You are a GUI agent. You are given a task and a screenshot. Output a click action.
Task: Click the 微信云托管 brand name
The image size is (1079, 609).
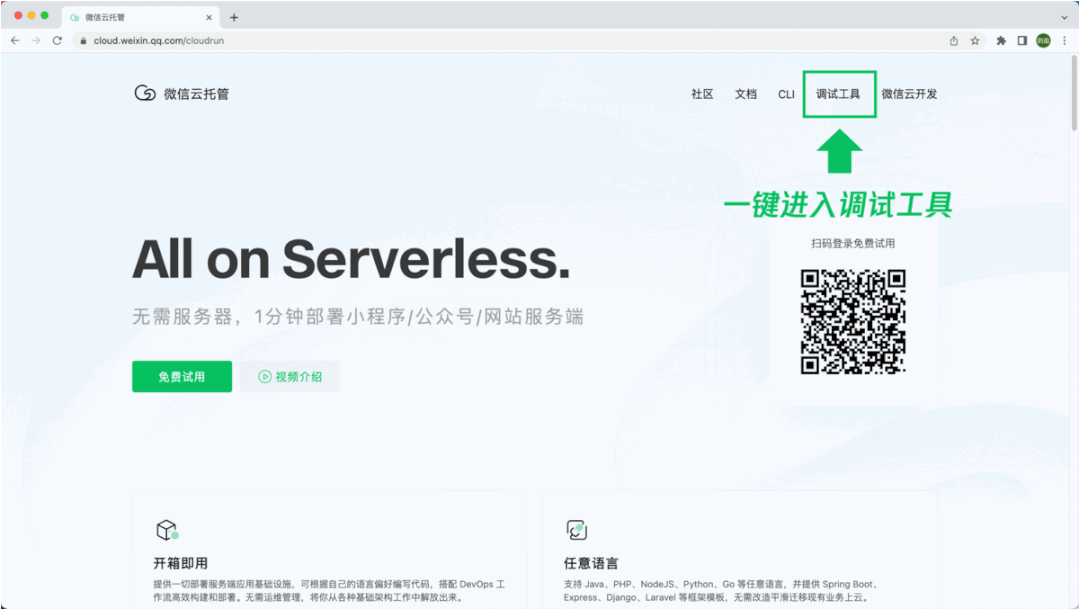pyautogui.click(x=196, y=94)
